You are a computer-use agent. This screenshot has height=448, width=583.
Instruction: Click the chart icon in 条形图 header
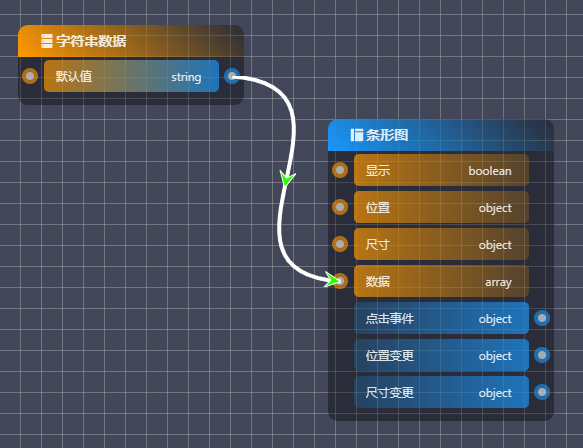pyautogui.click(x=357, y=135)
